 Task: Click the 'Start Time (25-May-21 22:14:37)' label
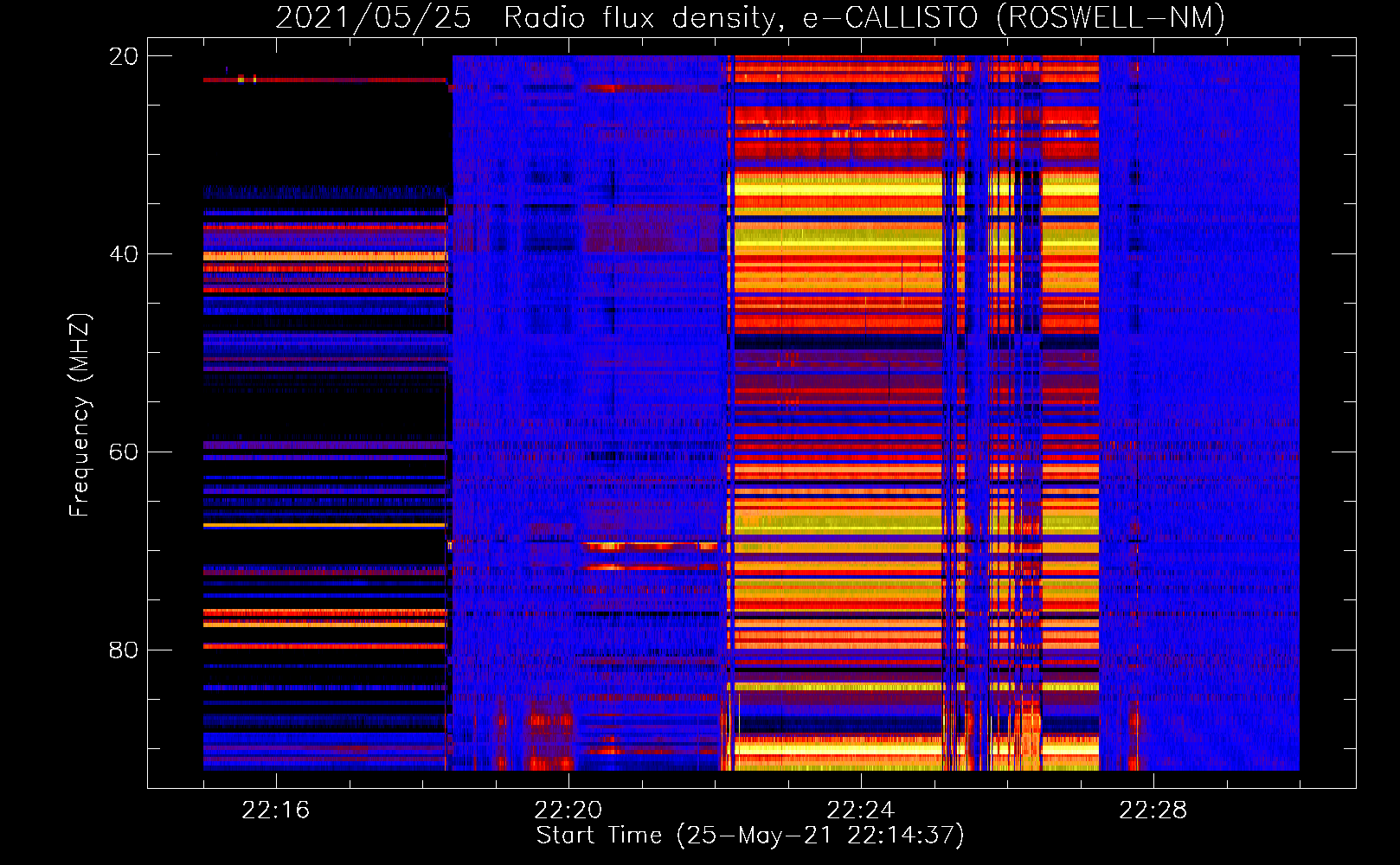click(x=750, y=836)
